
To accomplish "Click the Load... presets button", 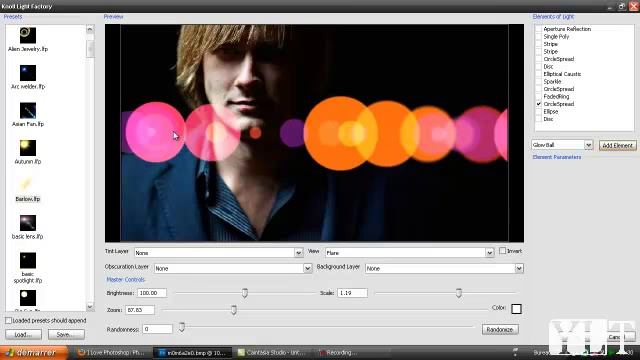I will [23, 334].
